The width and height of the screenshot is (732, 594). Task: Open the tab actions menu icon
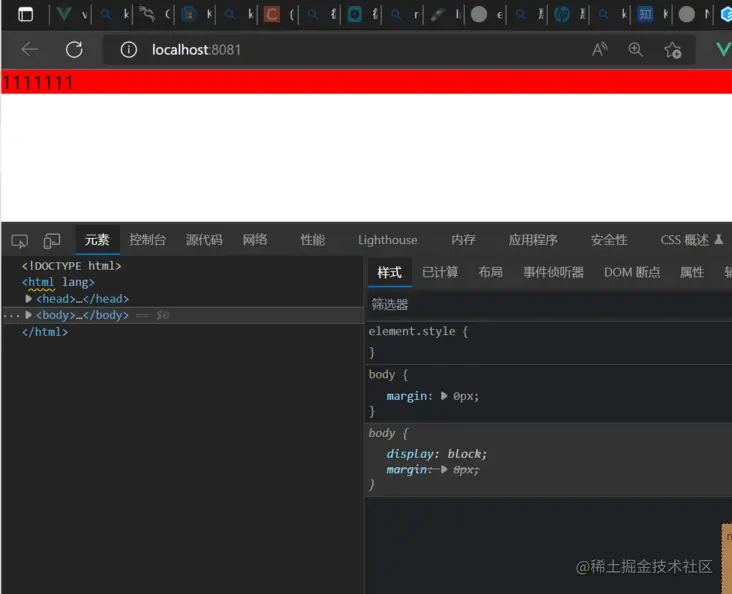(25, 14)
